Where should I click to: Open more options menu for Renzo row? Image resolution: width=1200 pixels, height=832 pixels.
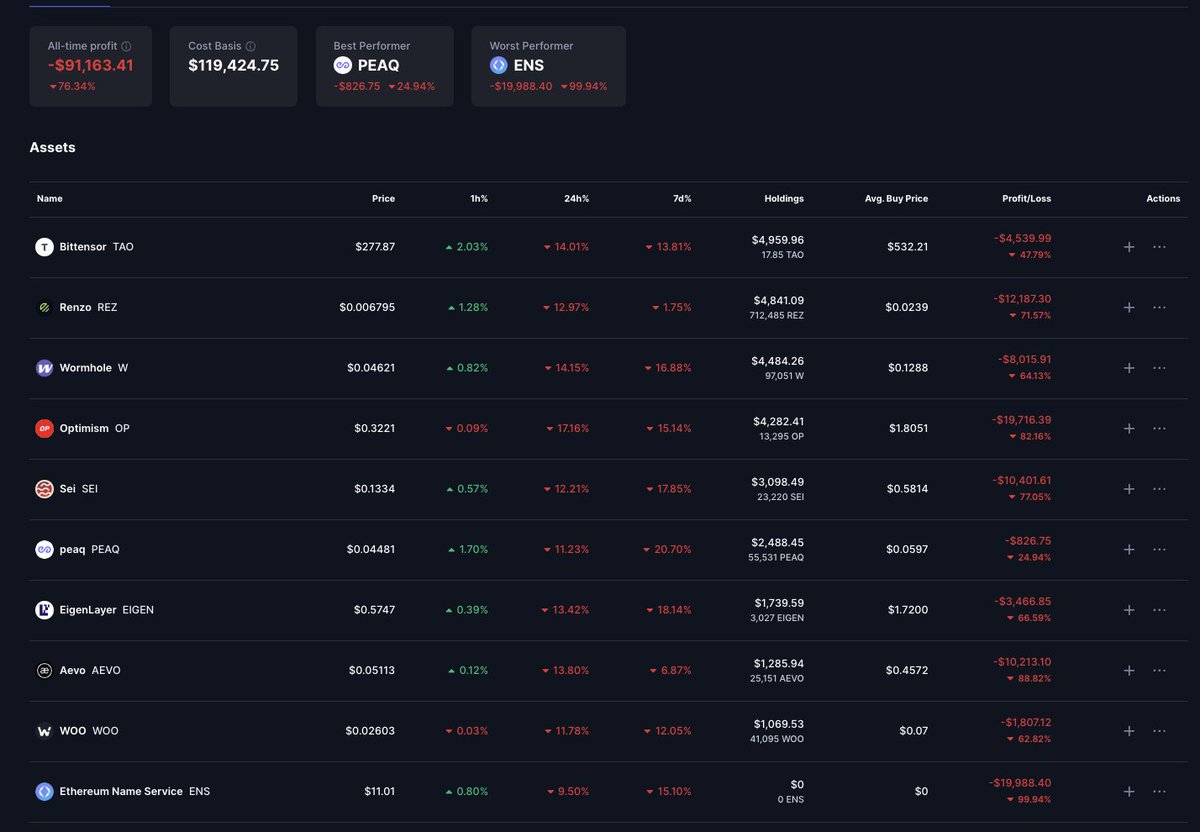click(x=1159, y=308)
